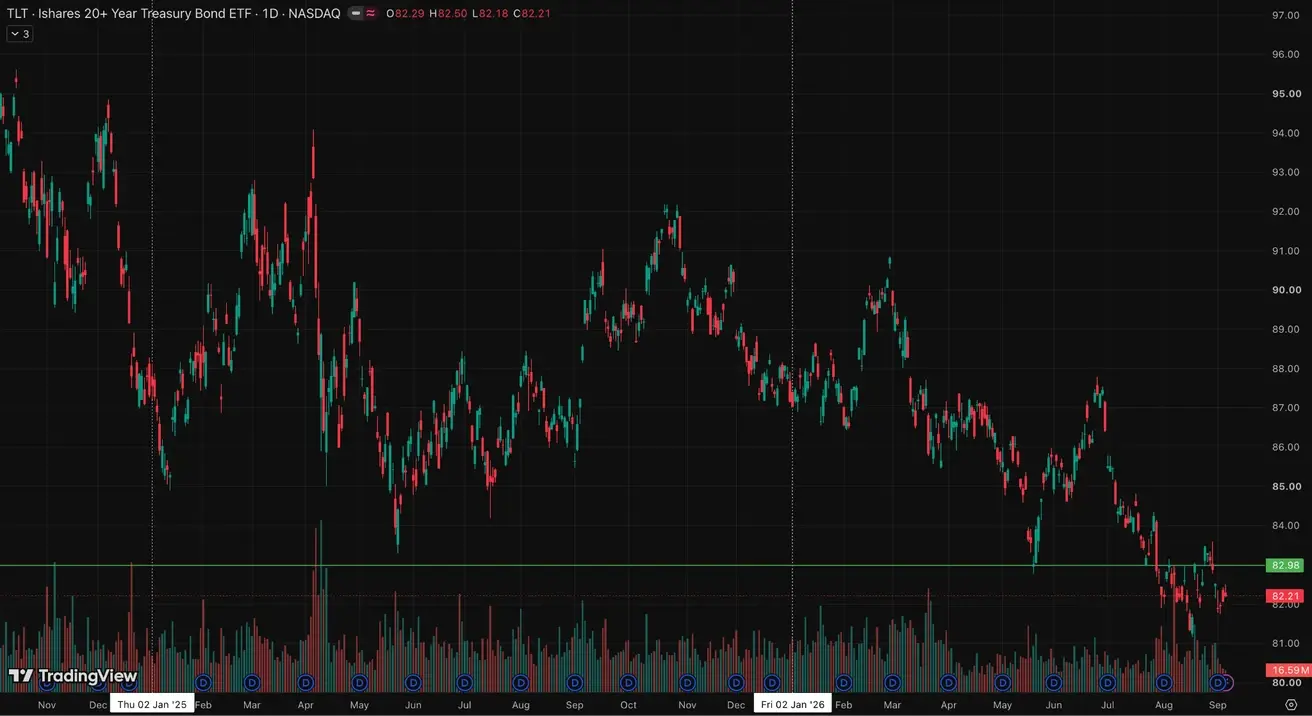This screenshot has width=1312, height=716.
Task: Click the 92.00 price axis label
Action: 1285,212
